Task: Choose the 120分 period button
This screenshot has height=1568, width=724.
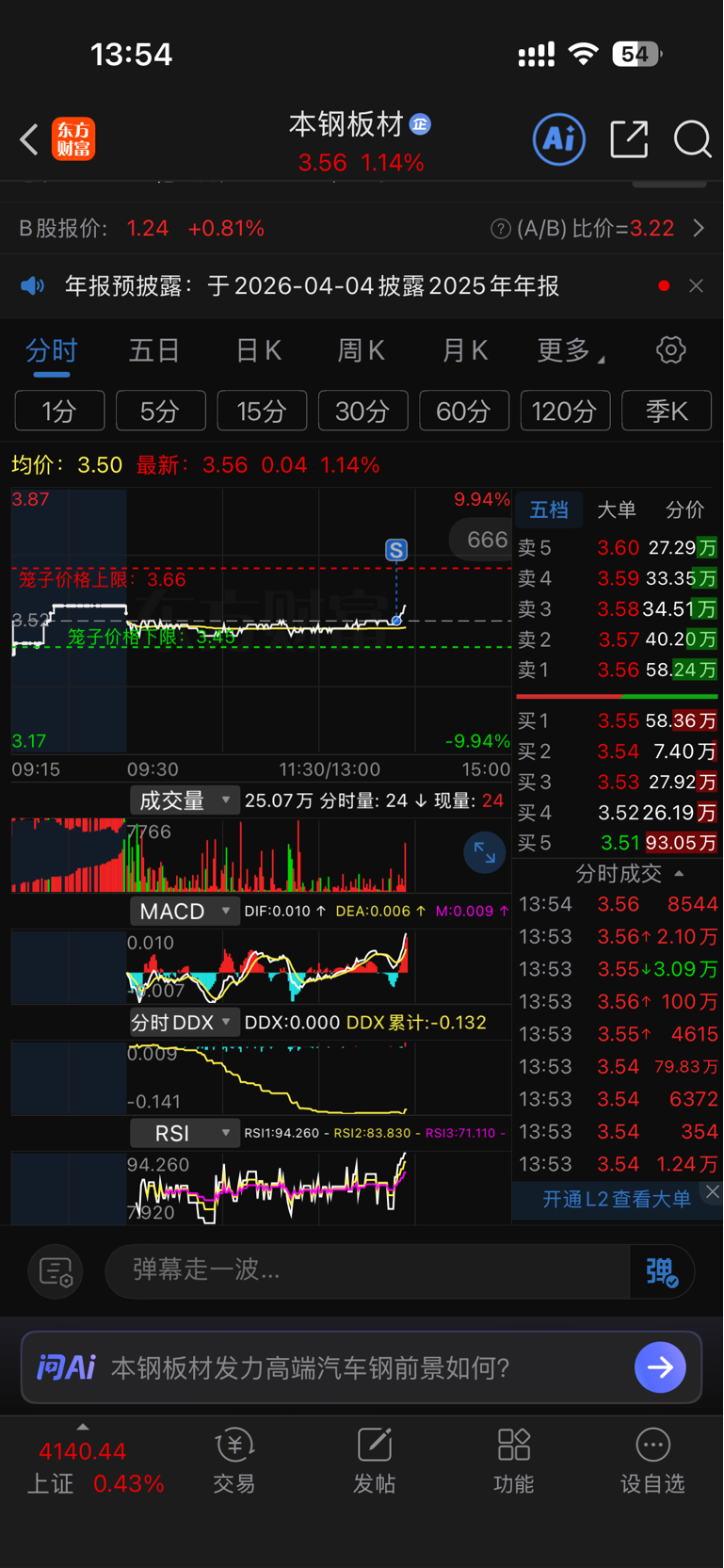Action: [x=565, y=411]
